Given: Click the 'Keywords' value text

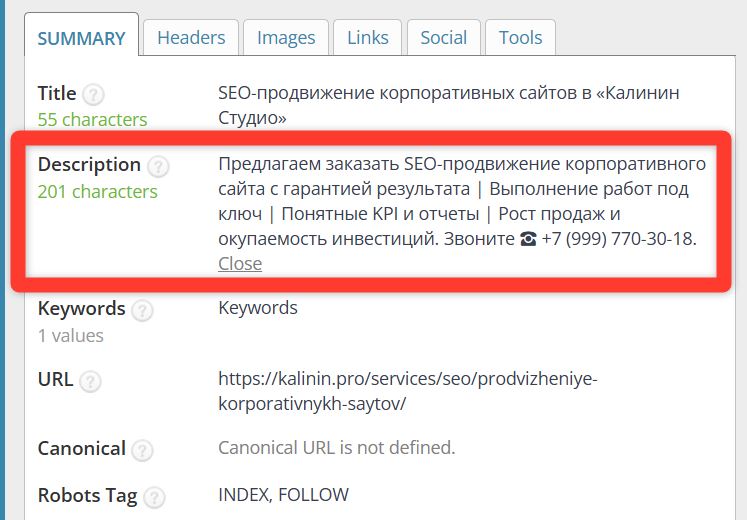Looking at the screenshot, I should (x=258, y=308).
